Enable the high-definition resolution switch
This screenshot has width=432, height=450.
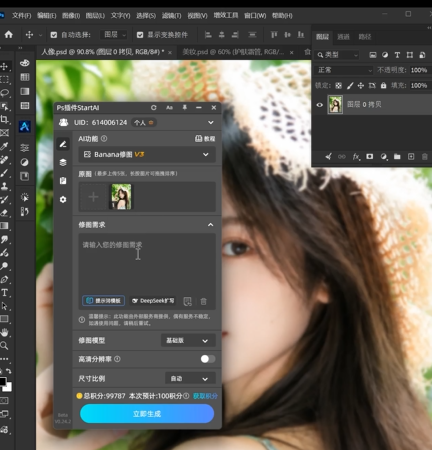coord(208,359)
